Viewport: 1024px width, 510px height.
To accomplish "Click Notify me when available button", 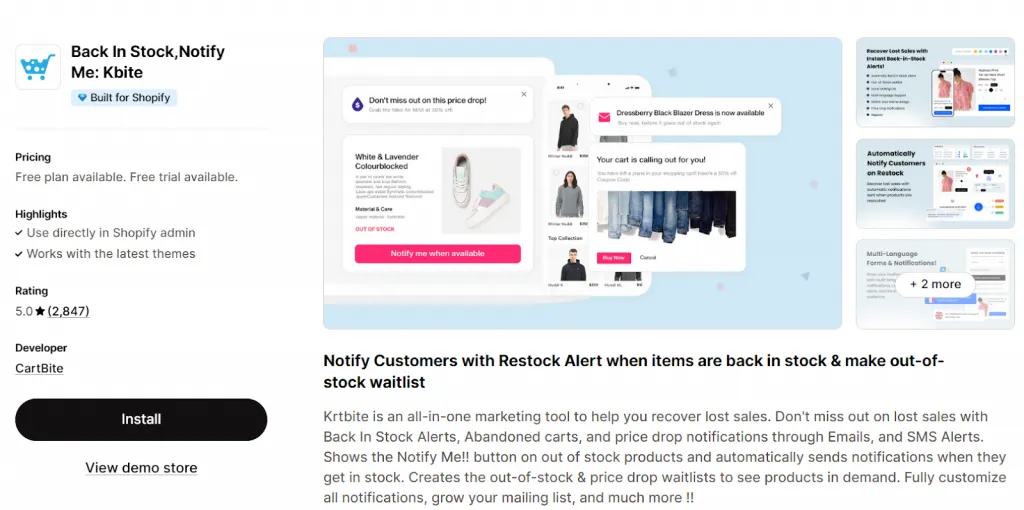I will 438,253.
